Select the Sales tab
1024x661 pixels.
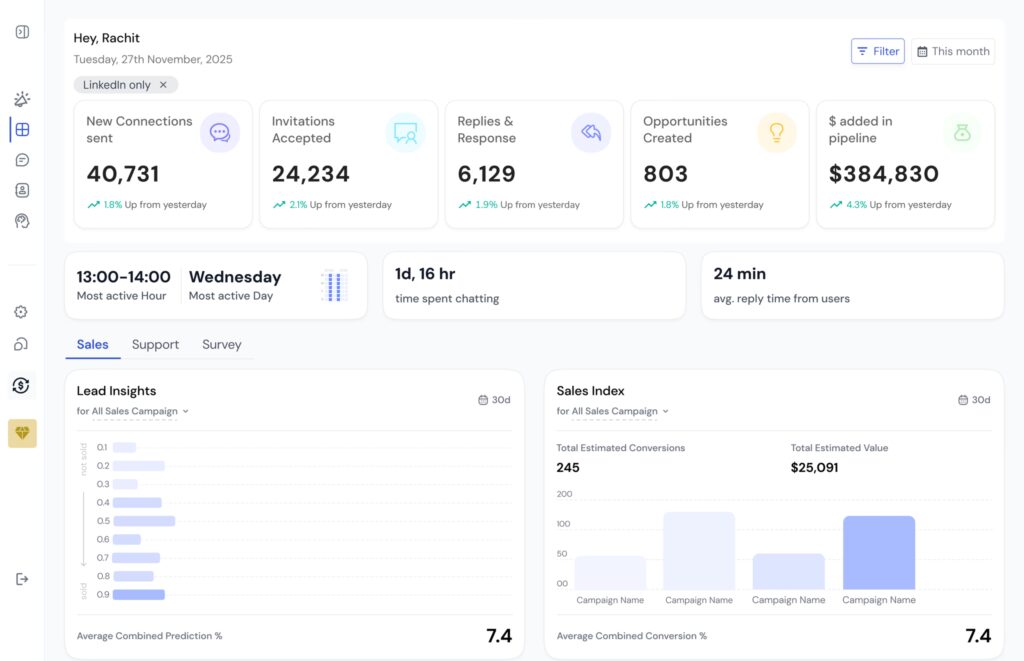point(93,344)
